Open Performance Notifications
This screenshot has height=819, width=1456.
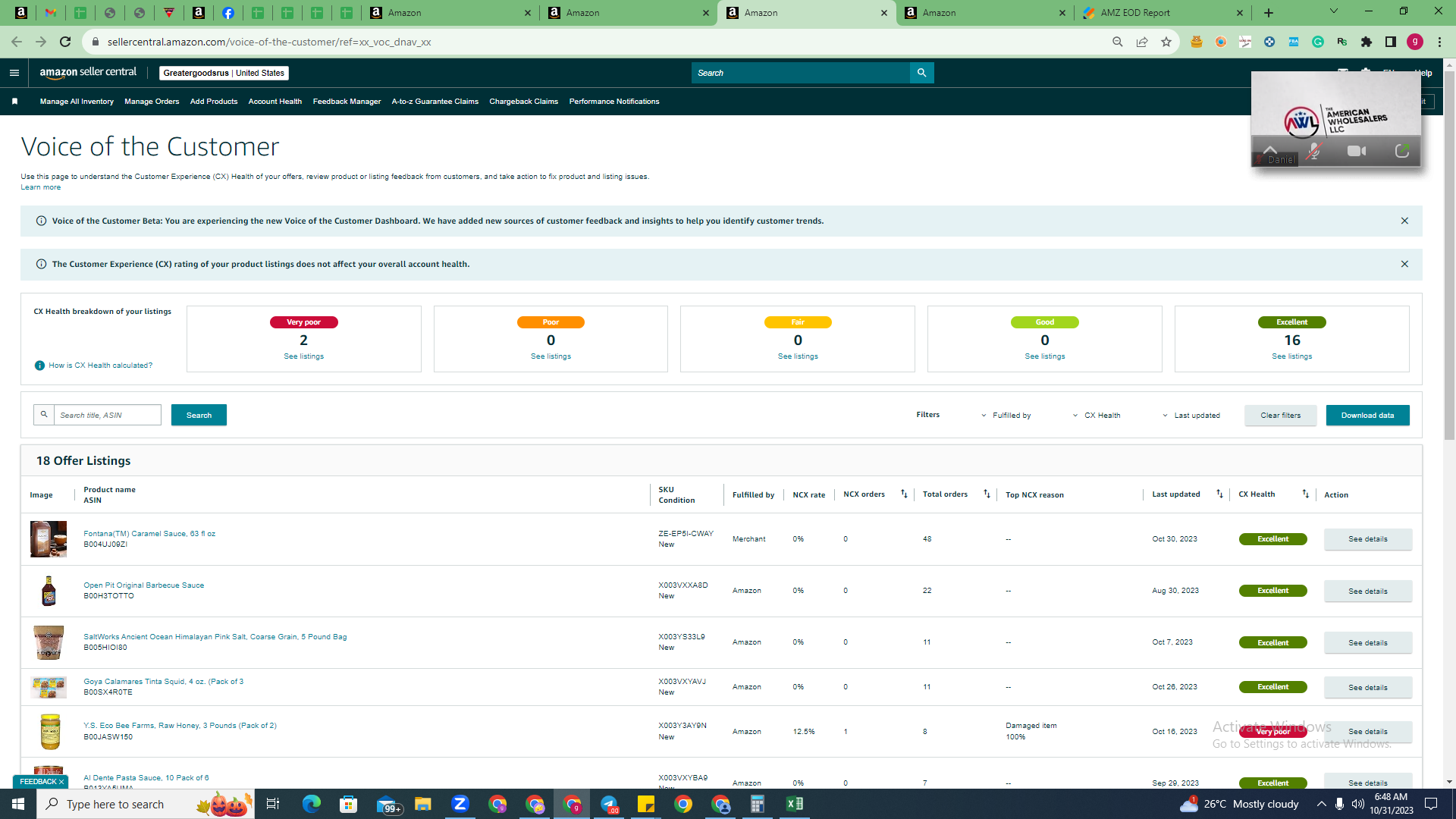click(614, 101)
